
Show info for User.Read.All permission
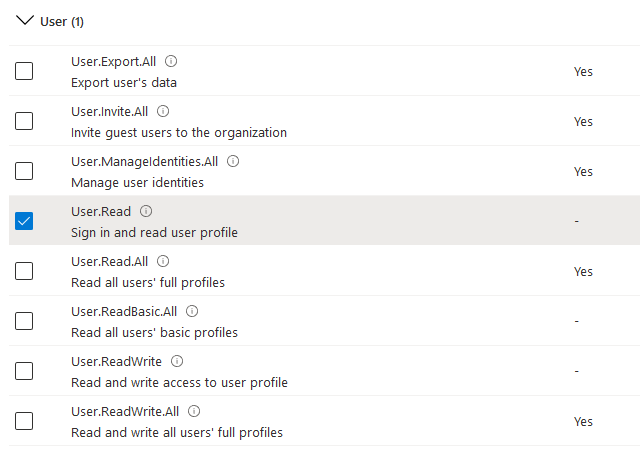tap(164, 262)
